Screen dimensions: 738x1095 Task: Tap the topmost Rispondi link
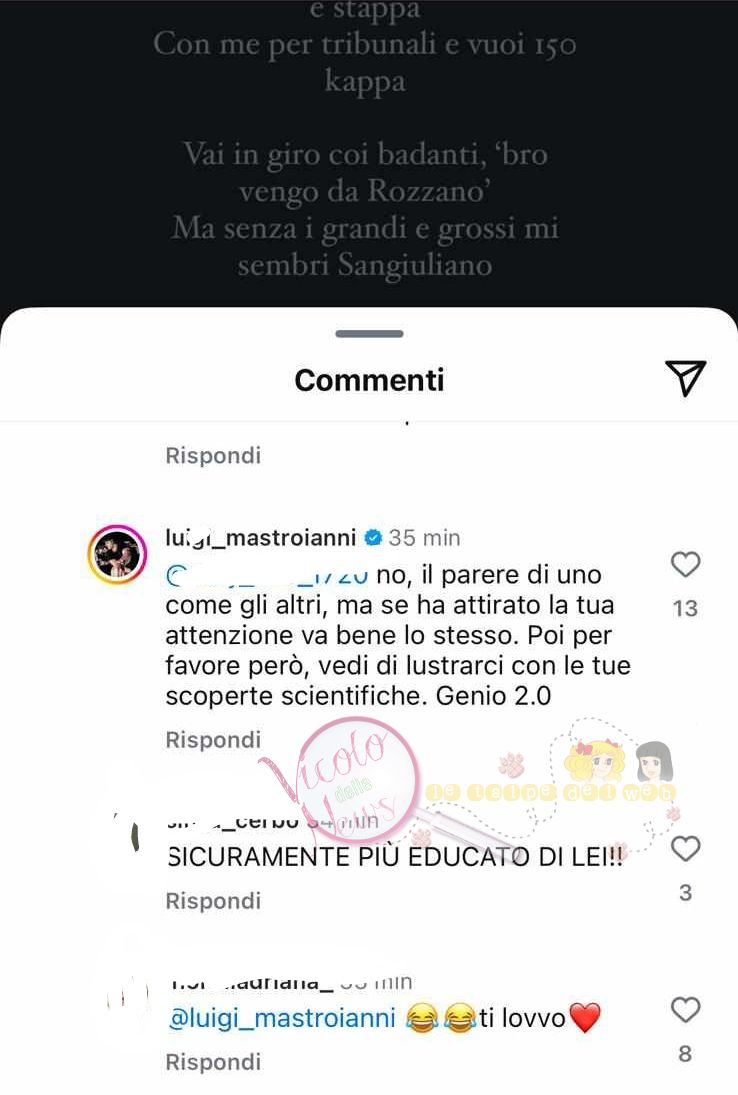[213, 455]
